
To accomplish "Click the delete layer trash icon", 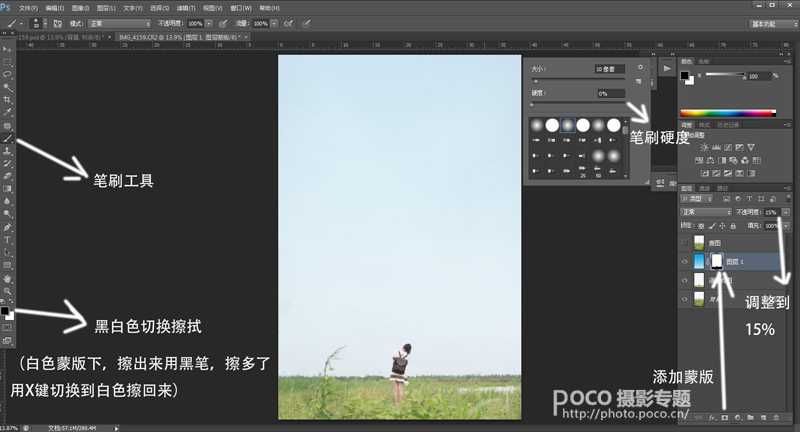I will pyautogui.click(x=776, y=417).
